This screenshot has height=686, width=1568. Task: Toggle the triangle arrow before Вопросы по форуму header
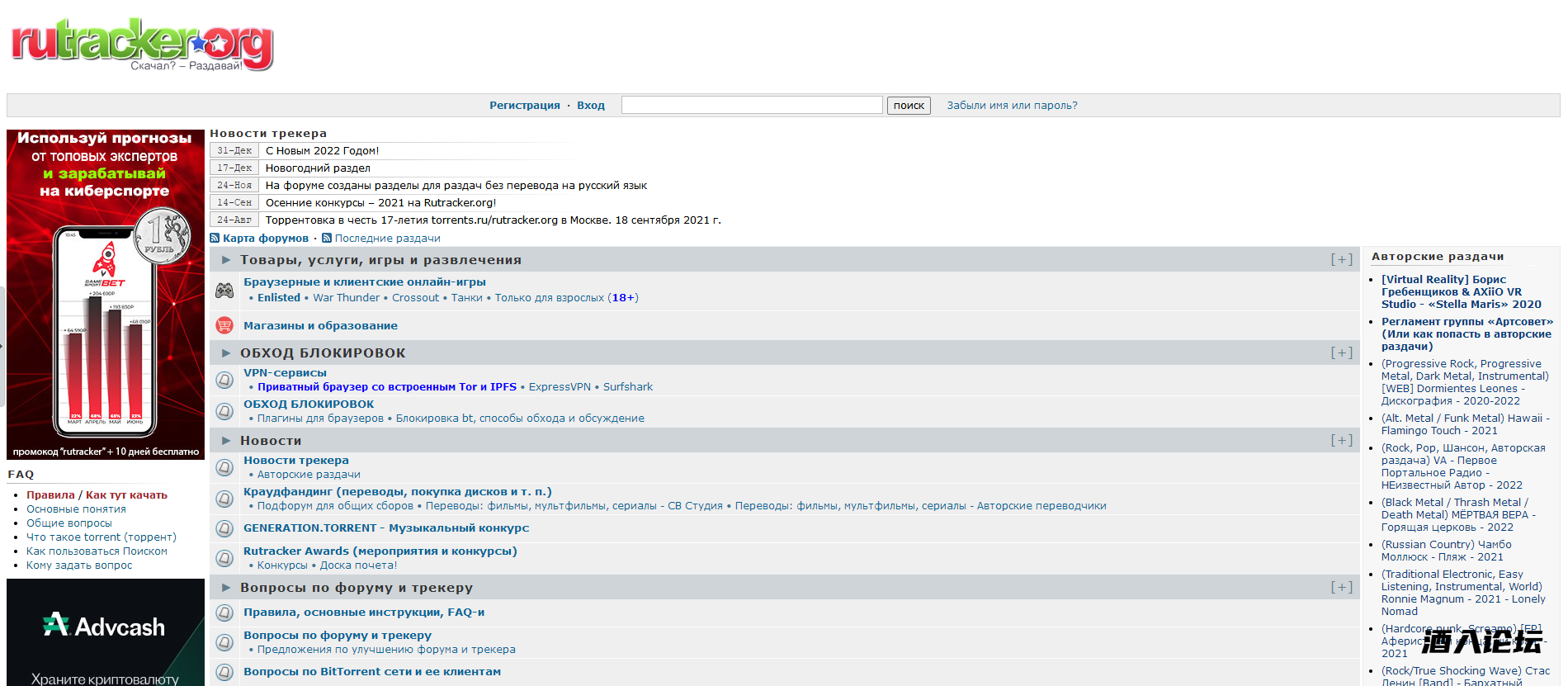coord(226,588)
